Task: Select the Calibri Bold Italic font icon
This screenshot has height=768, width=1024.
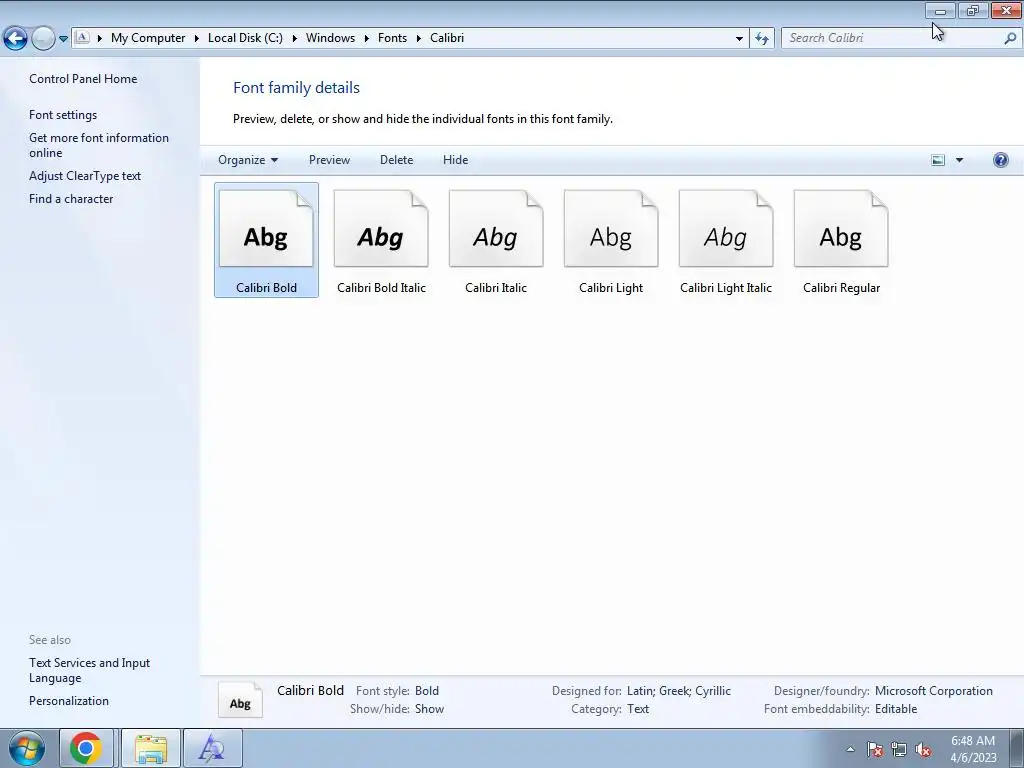Action: pos(381,240)
